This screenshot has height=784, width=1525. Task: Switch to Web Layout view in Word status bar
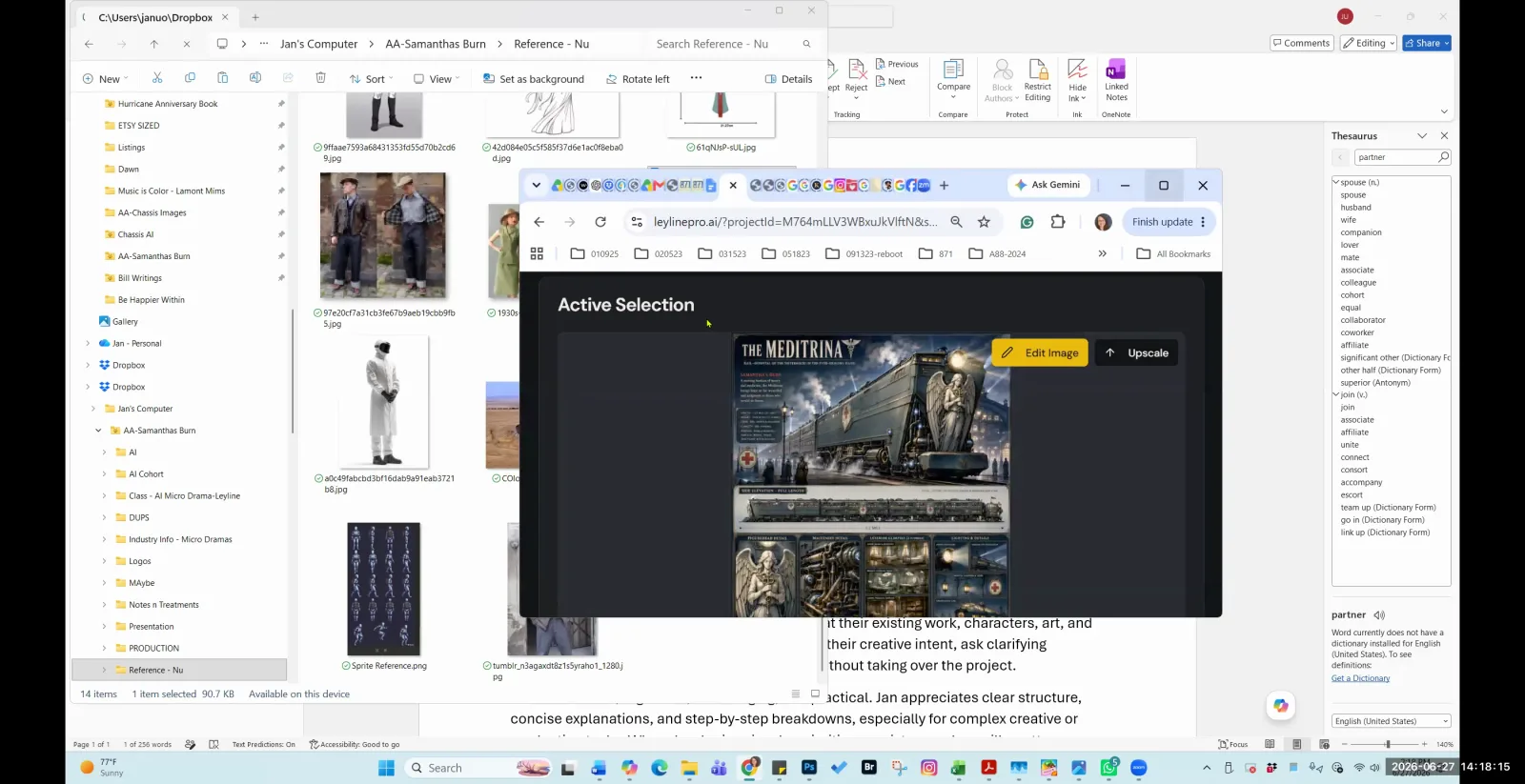point(1324,744)
